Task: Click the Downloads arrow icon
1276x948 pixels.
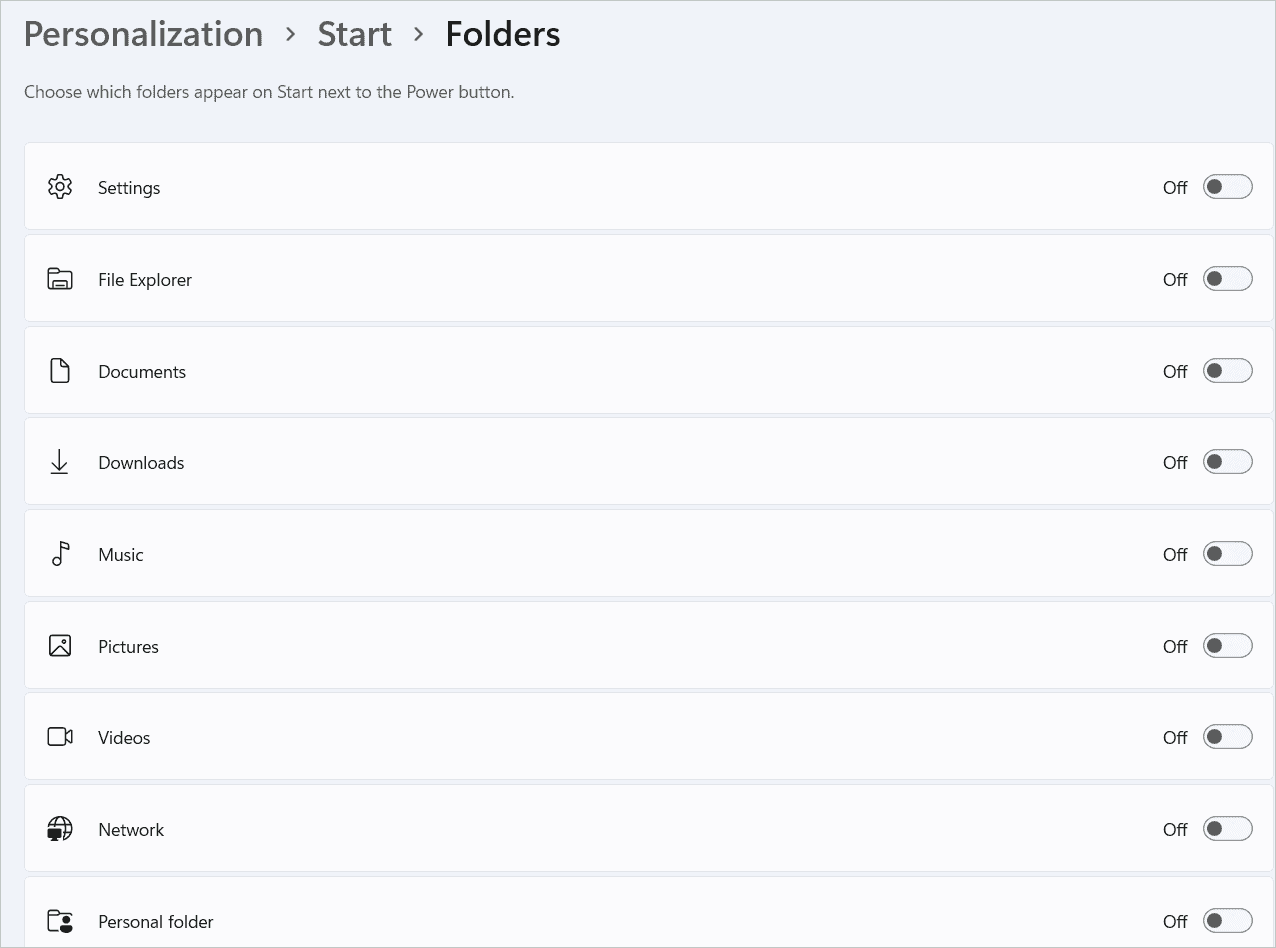Action: click(x=59, y=462)
